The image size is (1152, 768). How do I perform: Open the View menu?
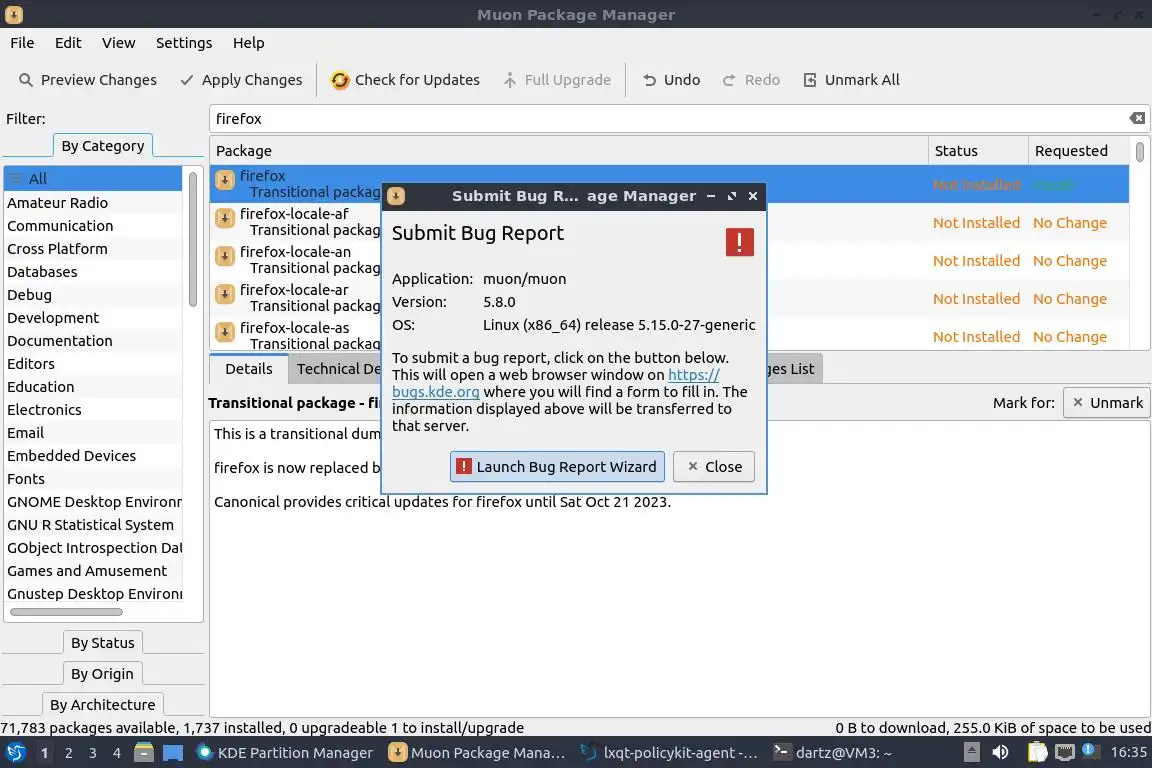[x=118, y=43]
